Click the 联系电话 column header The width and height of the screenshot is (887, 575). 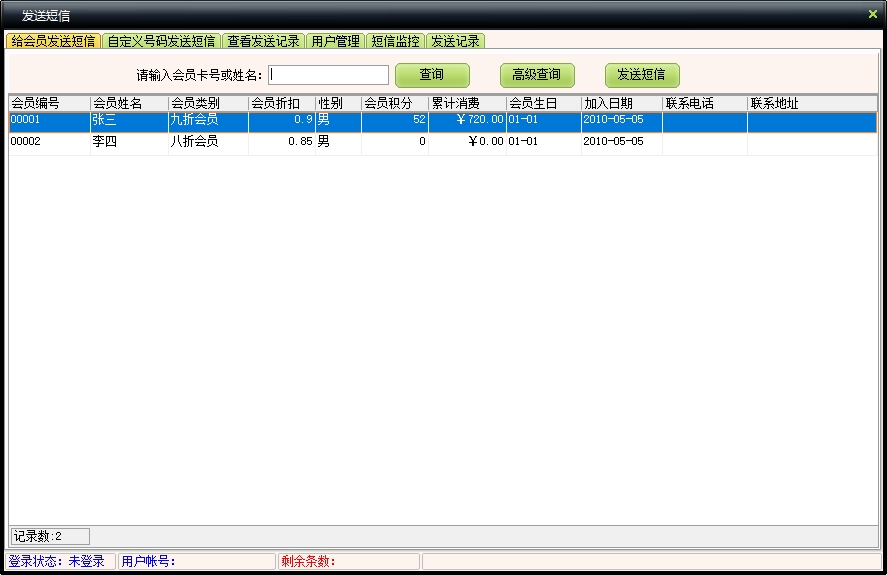tap(704, 103)
